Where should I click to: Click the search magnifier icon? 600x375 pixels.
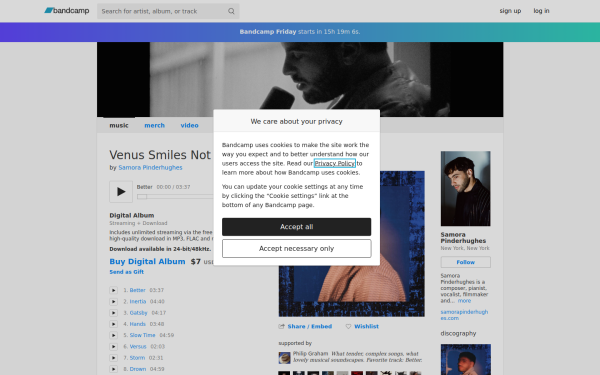click(231, 11)
